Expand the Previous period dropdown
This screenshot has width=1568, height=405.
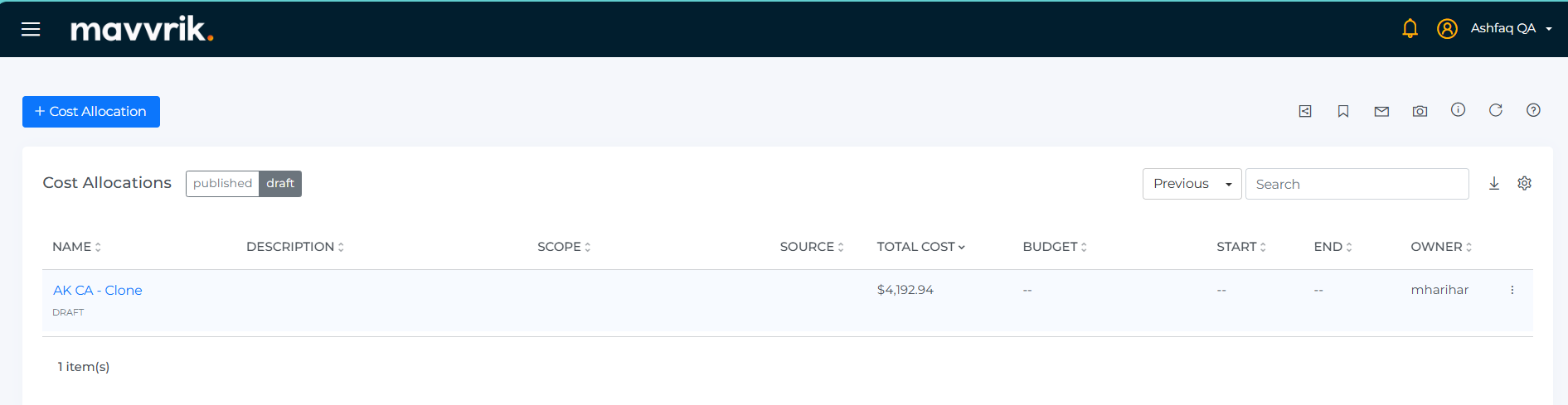pyautogui.click(x=1191, y=184)
